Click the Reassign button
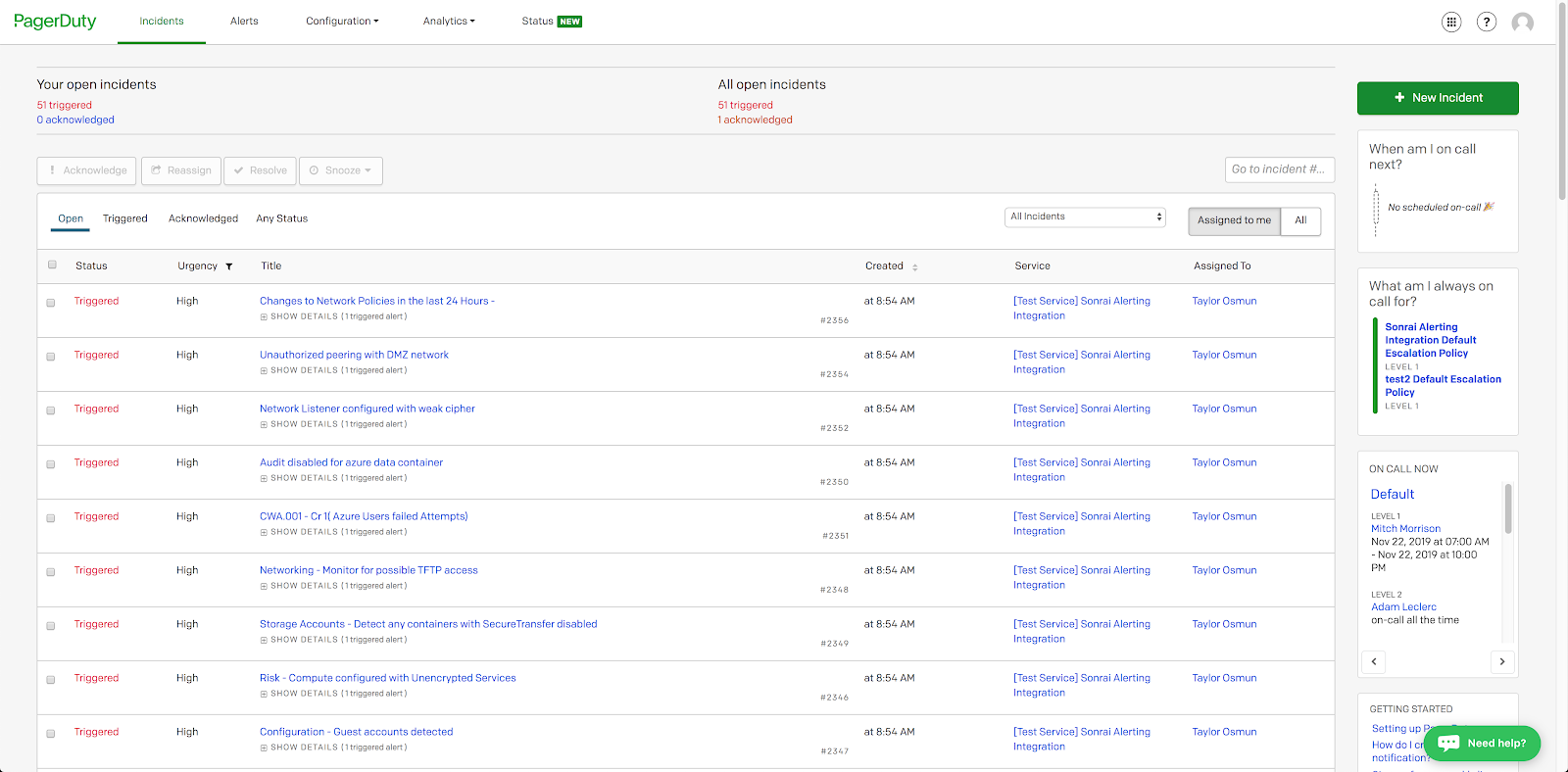 pos(181,170)
